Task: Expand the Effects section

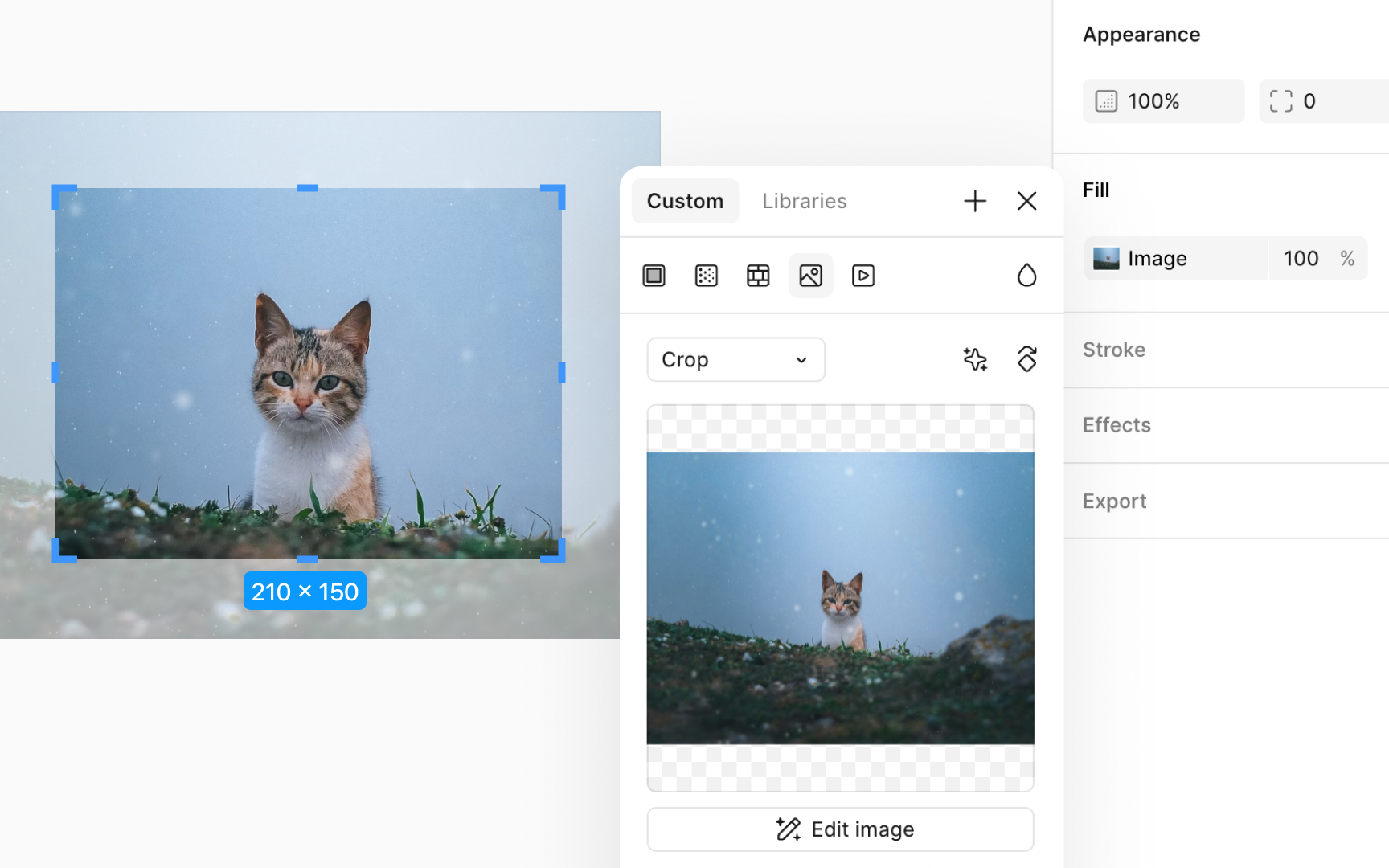Action: point(1117,425)
